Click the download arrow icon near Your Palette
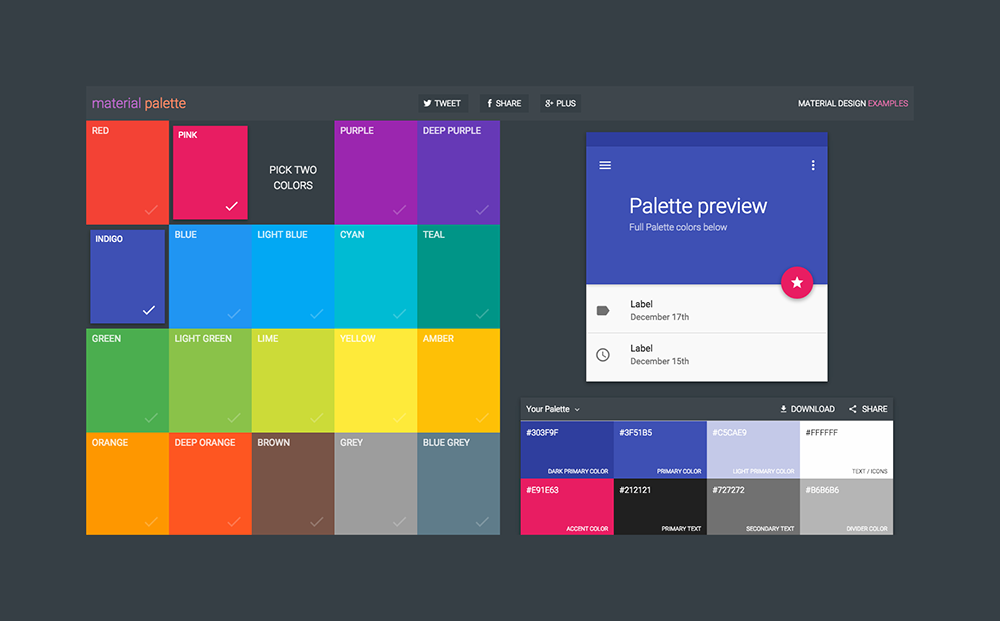 [x=784, y=409]
